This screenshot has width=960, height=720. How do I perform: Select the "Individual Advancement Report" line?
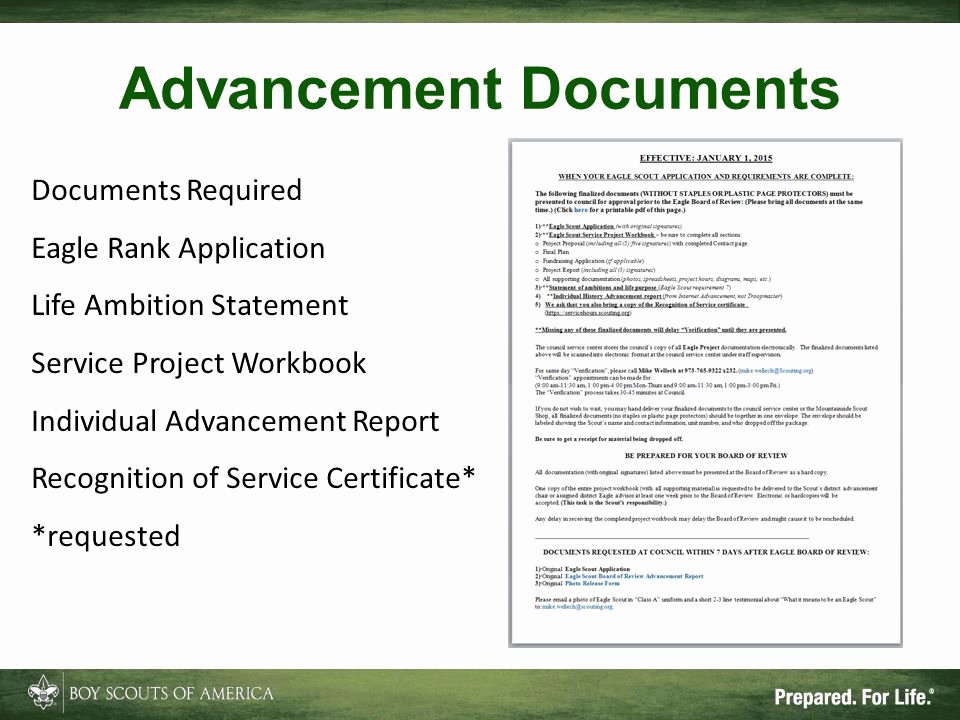coord(236,421)
